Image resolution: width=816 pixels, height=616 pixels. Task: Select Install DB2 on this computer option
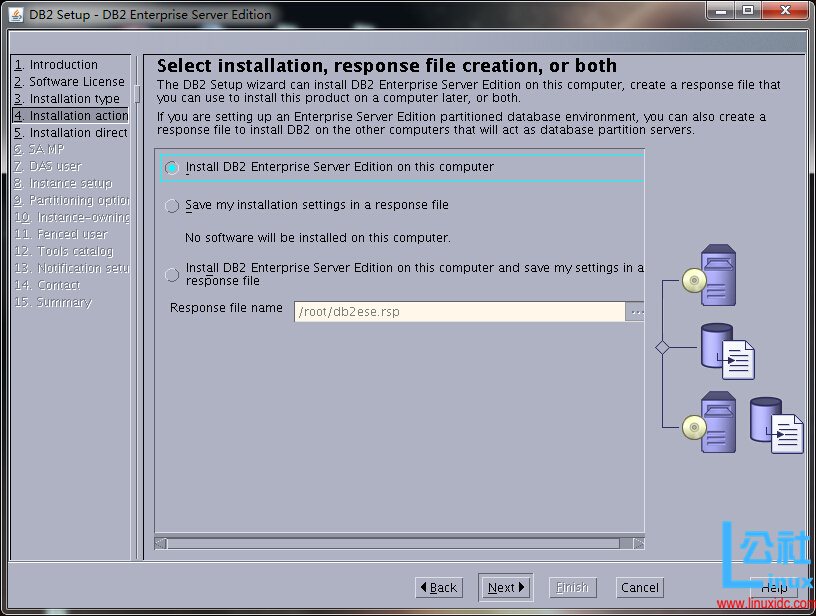click(172, 168)
